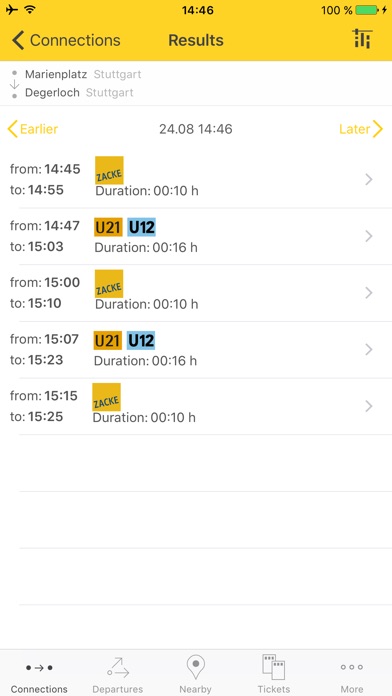Tap the ZACKE icon for 15:00 connection

point(109,284)
